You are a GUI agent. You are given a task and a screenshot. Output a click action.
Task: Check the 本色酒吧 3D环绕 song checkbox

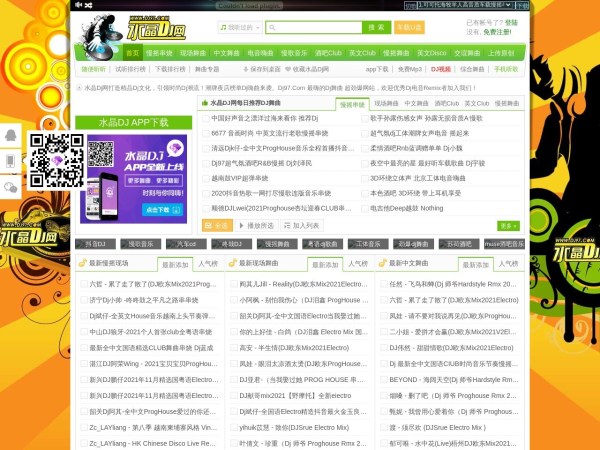tap(363, 193)
